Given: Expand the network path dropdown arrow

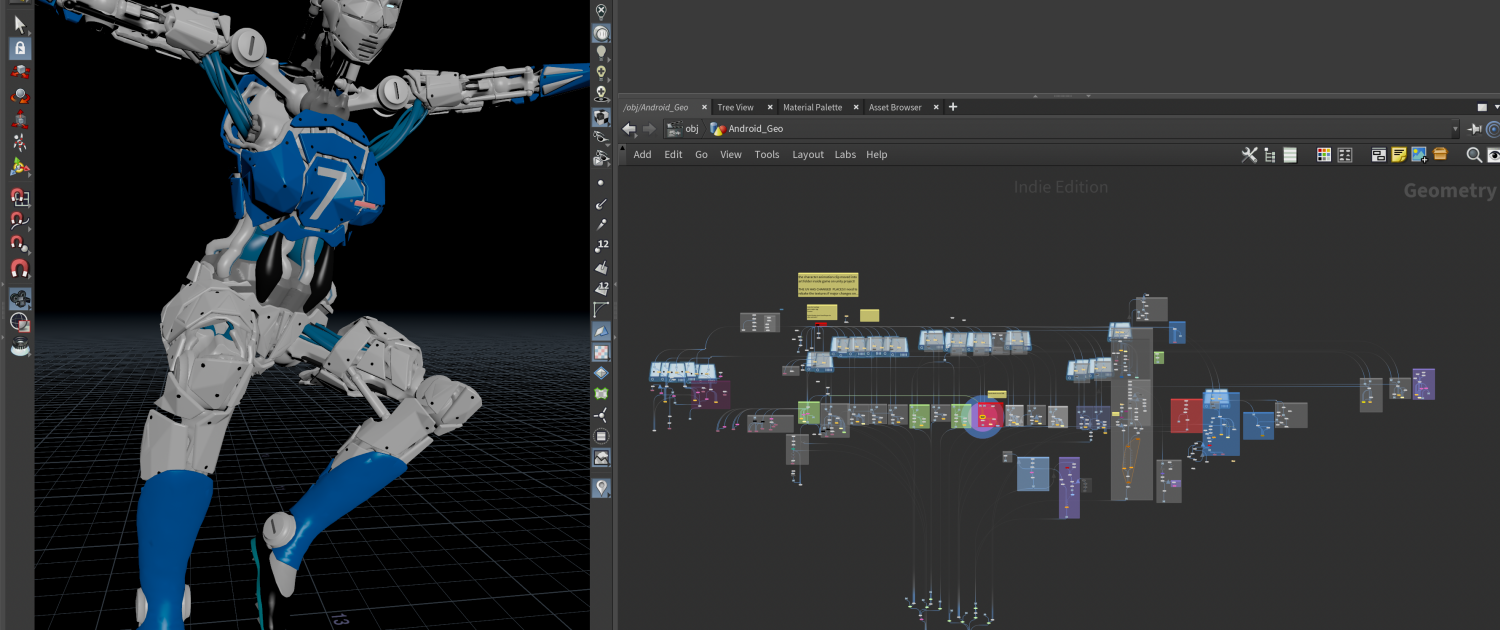Looking at the screenshot, I should point(1455,129).
